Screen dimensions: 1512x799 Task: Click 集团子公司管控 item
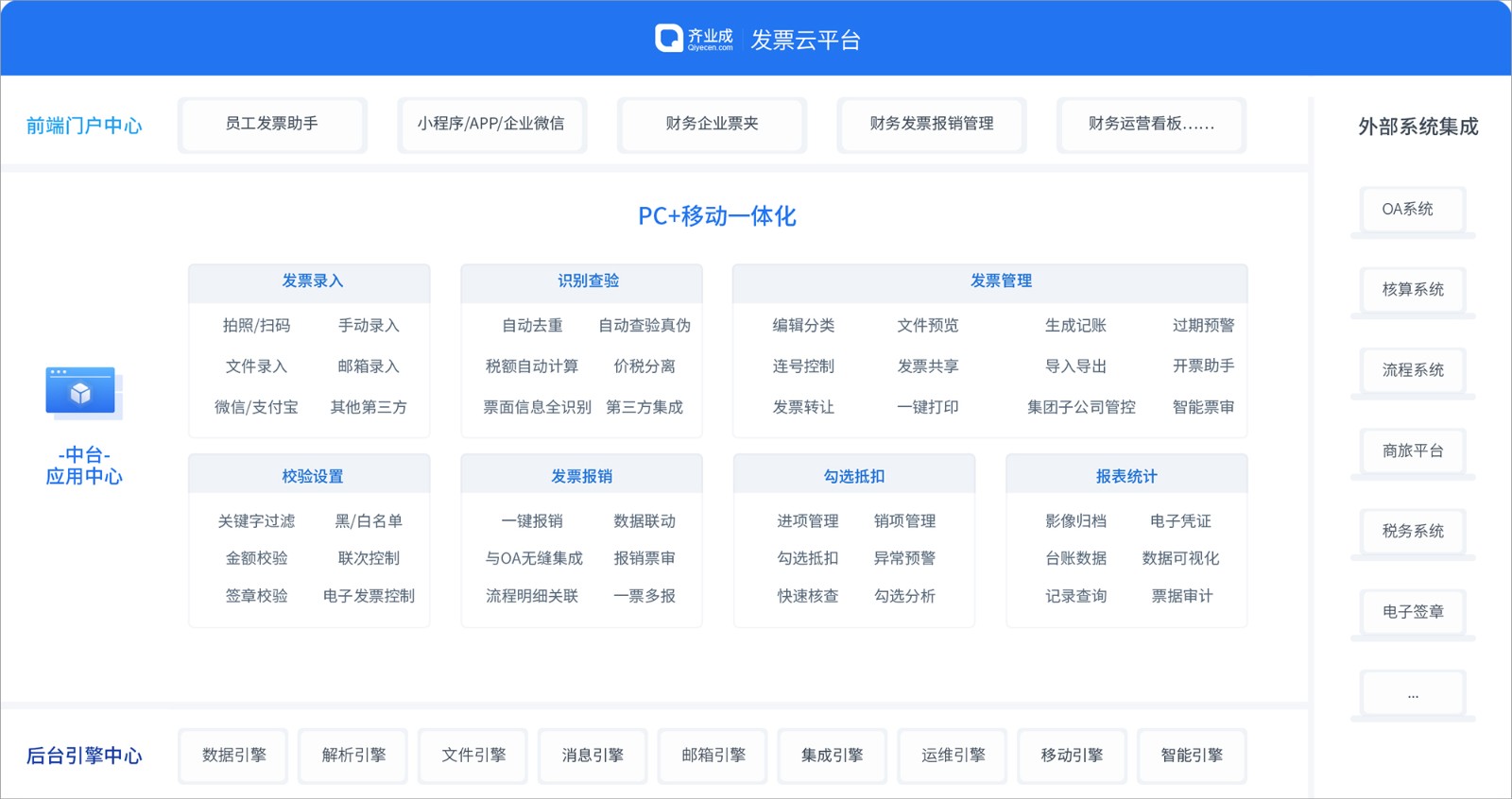pyautogui.click(x=1081, y=407)
